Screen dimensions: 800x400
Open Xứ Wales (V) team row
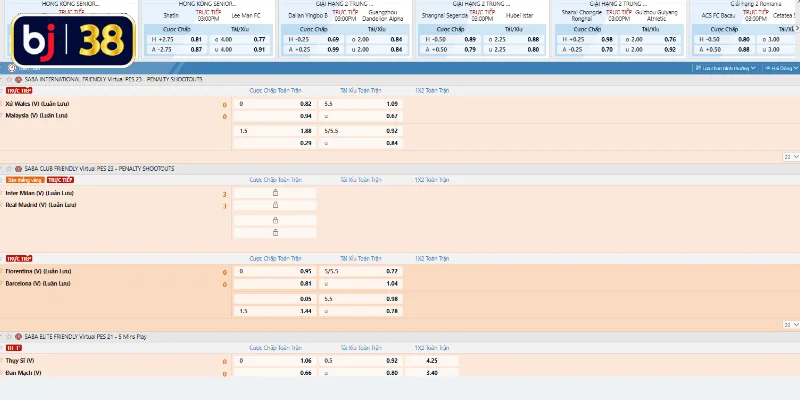pyautogui.click(x=37, y=104)
